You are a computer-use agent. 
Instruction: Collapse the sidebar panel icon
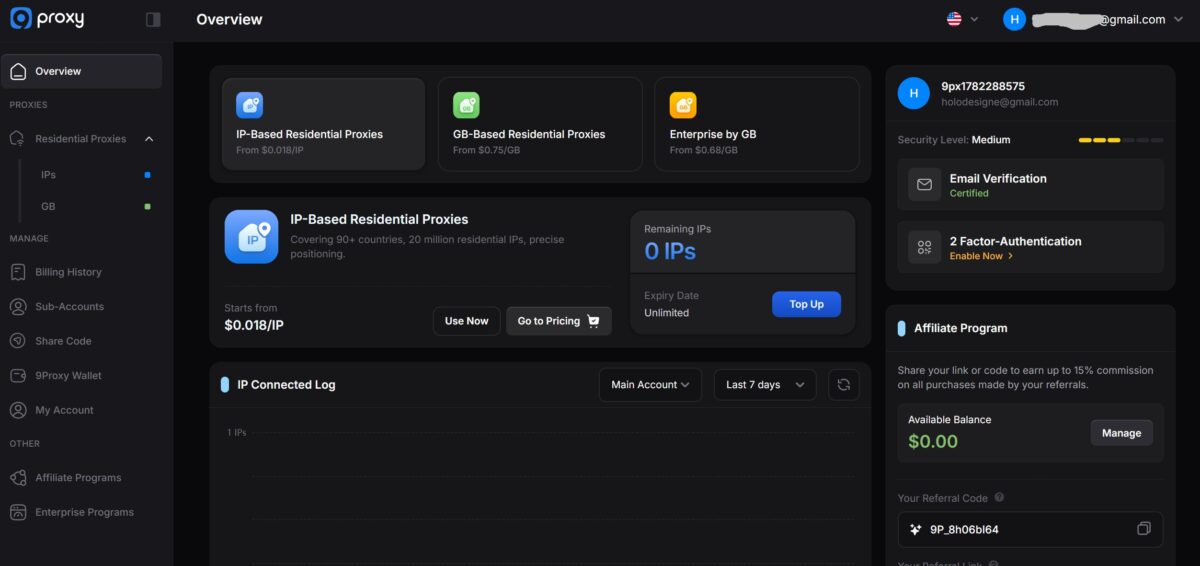click(153, 19)
